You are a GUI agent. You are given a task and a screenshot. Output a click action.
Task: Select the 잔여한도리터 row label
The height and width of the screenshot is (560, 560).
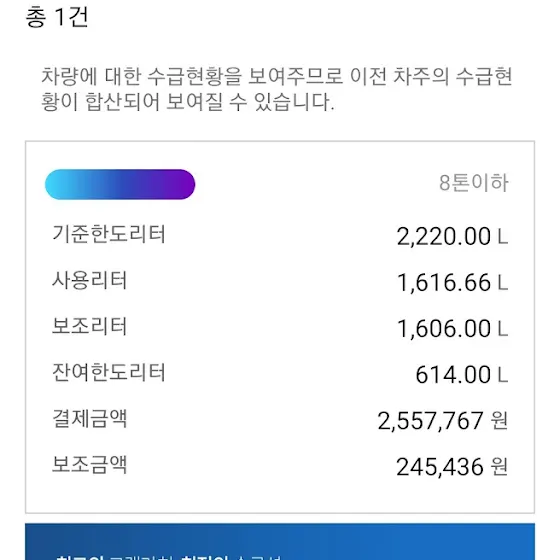click(109, 372)
